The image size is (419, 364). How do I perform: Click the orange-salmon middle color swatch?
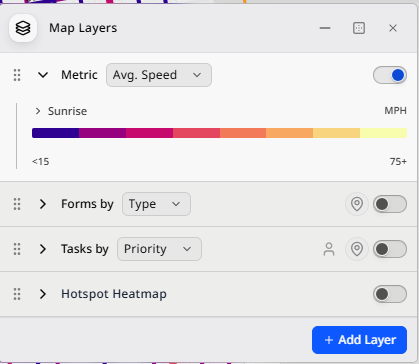point(243,133)
